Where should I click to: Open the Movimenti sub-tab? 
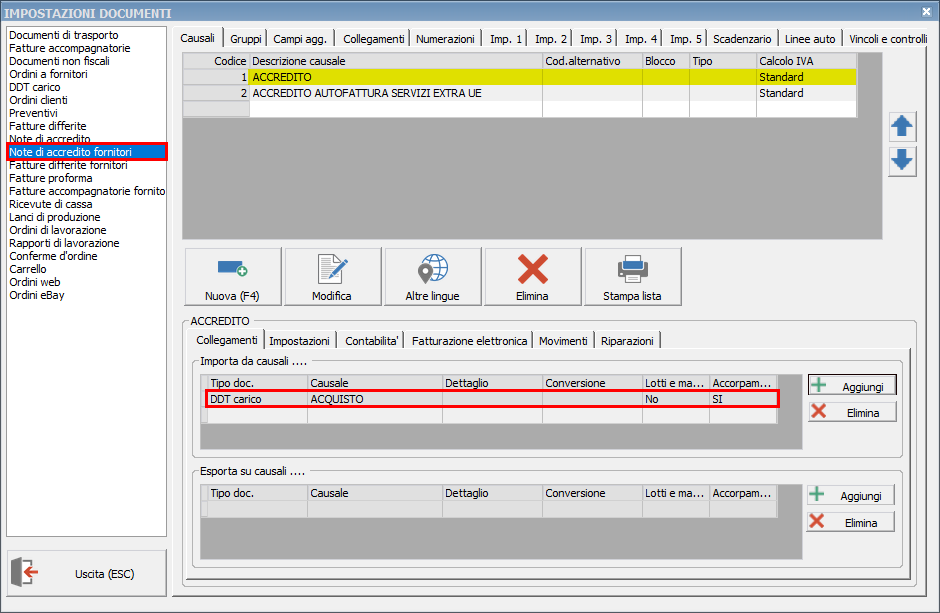click(563, 341)
